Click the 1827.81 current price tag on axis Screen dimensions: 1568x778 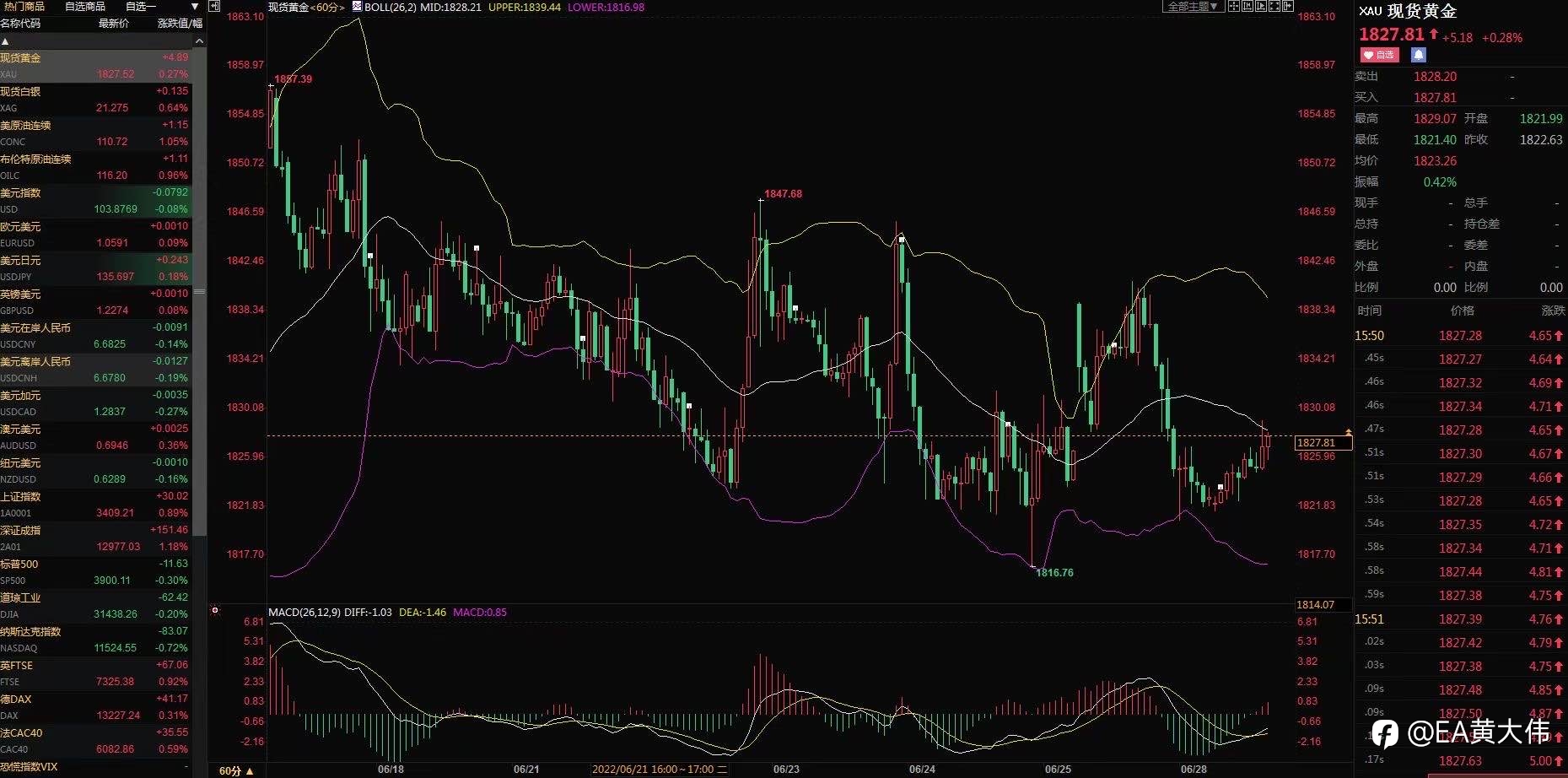tap(1323, 442)
